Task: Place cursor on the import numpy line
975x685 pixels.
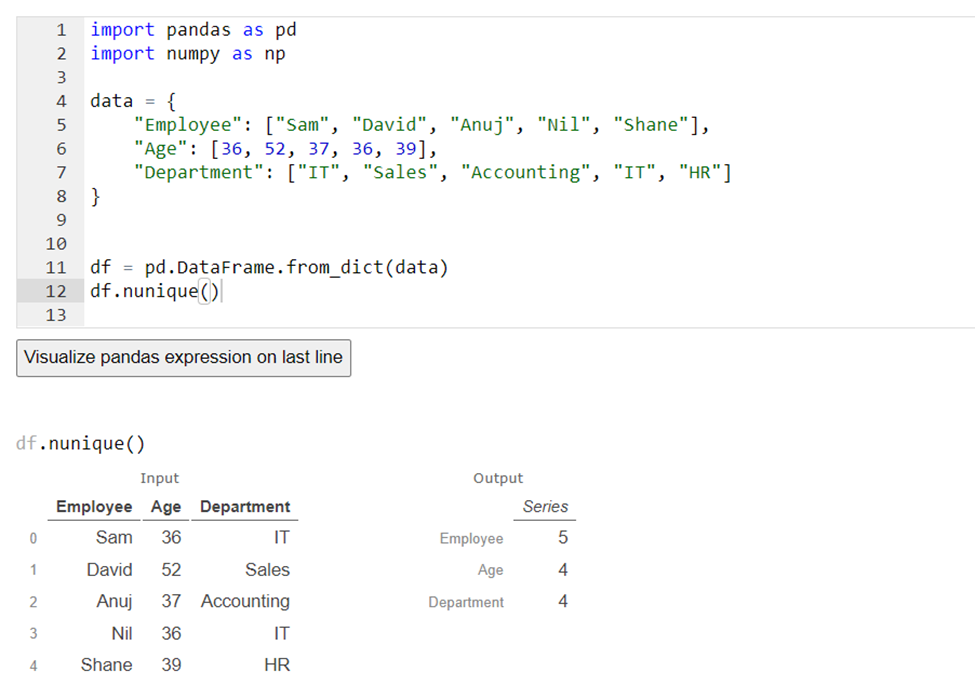Action: 187,54
